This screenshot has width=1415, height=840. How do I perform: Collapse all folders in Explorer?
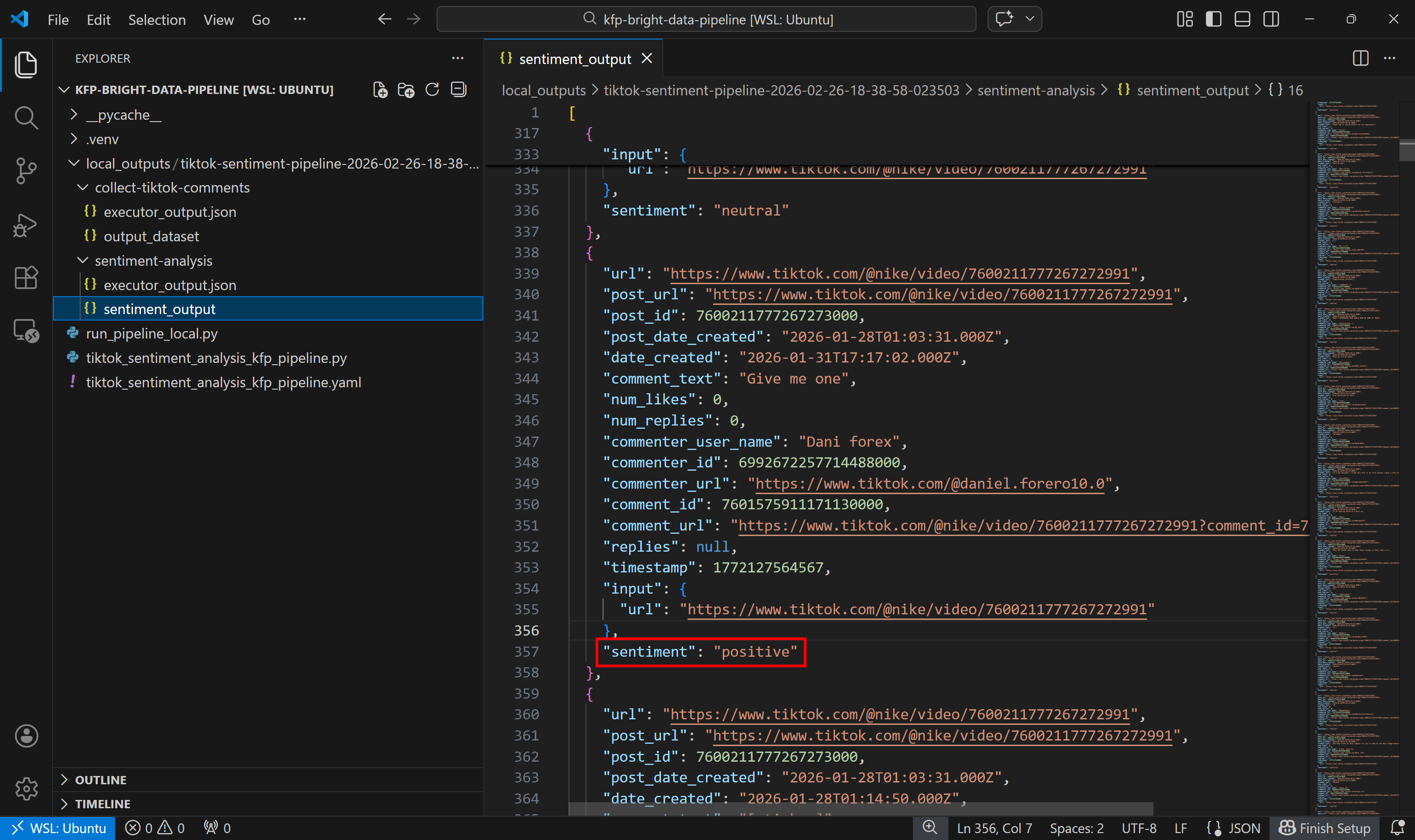[x=458, y=89]
